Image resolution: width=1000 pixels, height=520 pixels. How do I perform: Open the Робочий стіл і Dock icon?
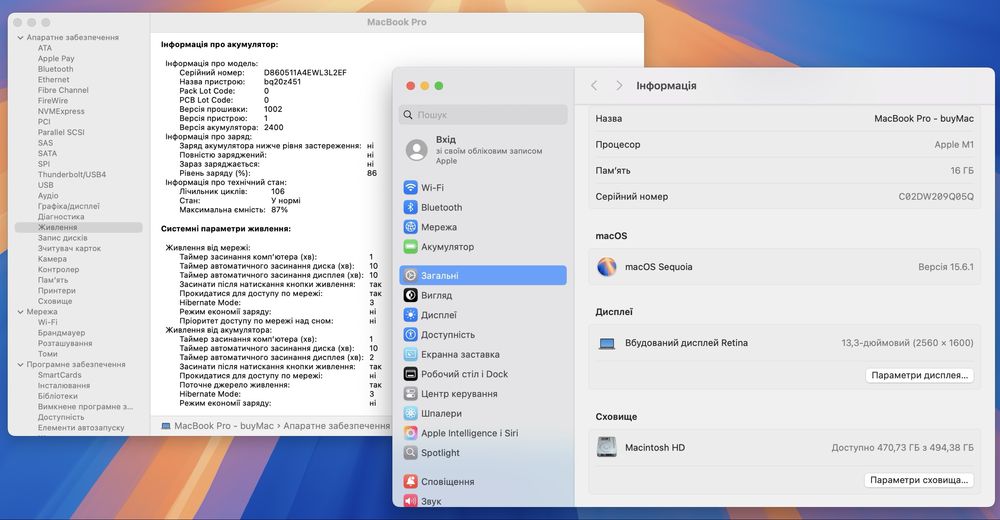pyautogui.click(x=411, y=375)
